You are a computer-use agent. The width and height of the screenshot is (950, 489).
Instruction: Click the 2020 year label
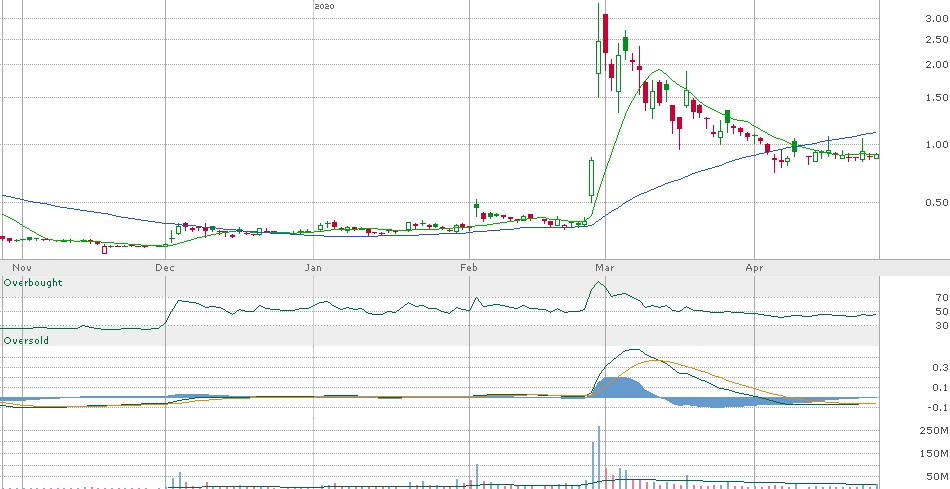click(324, 6)
